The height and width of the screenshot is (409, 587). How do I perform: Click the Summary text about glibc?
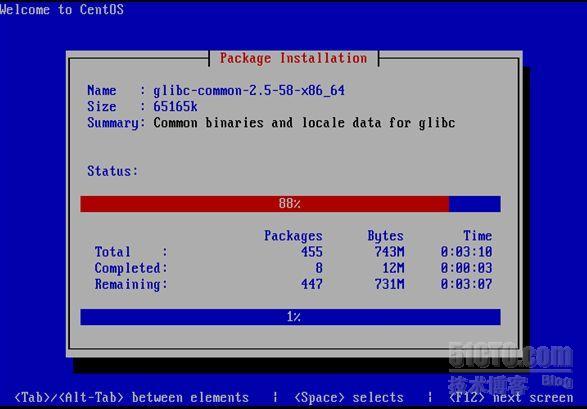point(304,123)
